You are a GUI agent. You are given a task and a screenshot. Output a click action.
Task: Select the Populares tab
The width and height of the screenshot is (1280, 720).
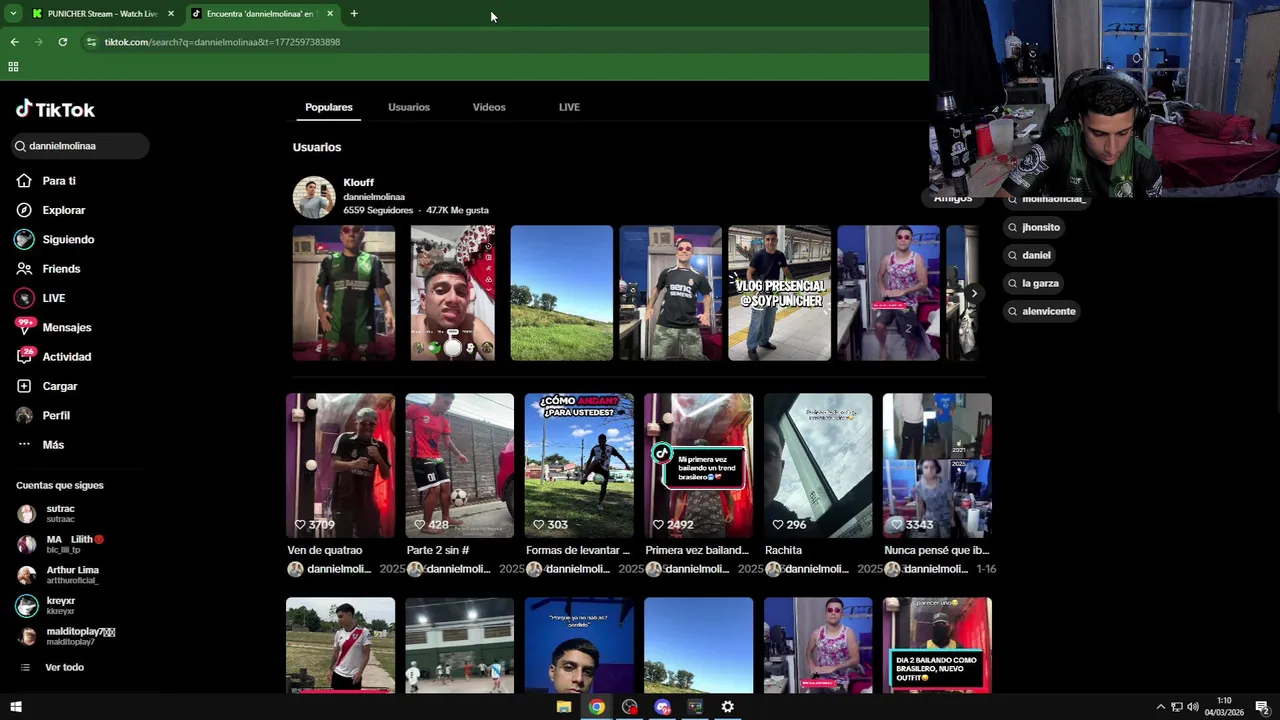tap(329, 107)
